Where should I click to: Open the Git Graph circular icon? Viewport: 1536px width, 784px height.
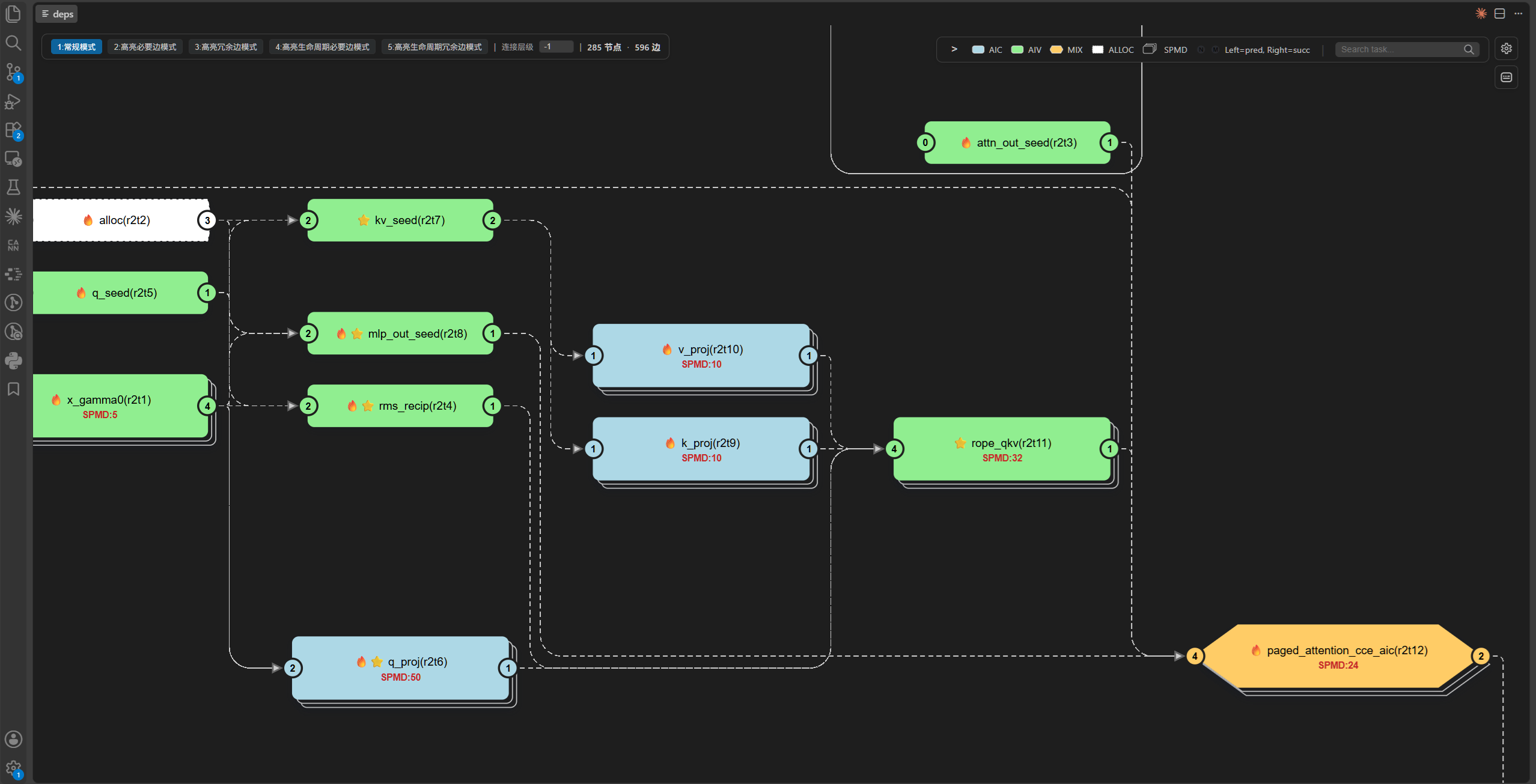click(x=13, y=303)
